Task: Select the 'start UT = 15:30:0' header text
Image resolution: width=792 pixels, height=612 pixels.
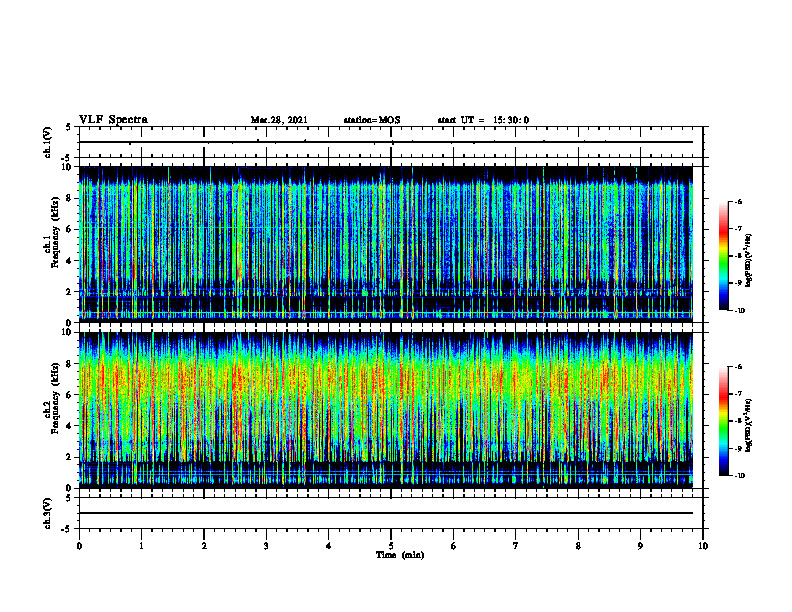Action: pos(483,120)
